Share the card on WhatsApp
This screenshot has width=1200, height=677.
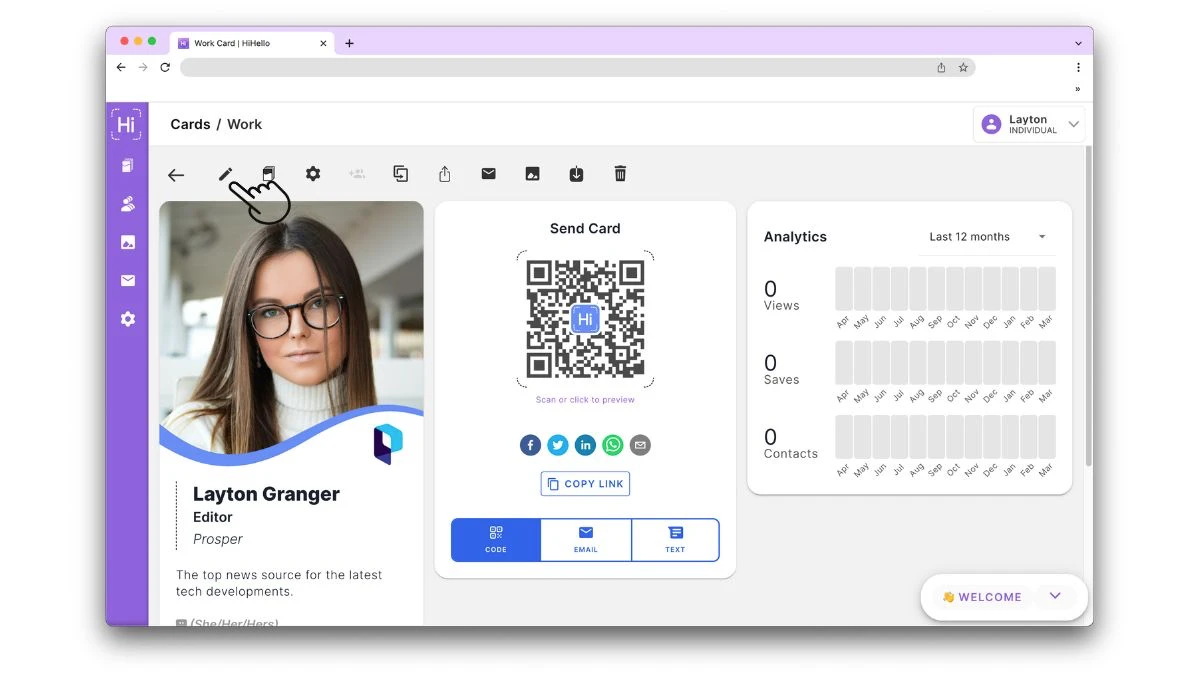(613, 445)
